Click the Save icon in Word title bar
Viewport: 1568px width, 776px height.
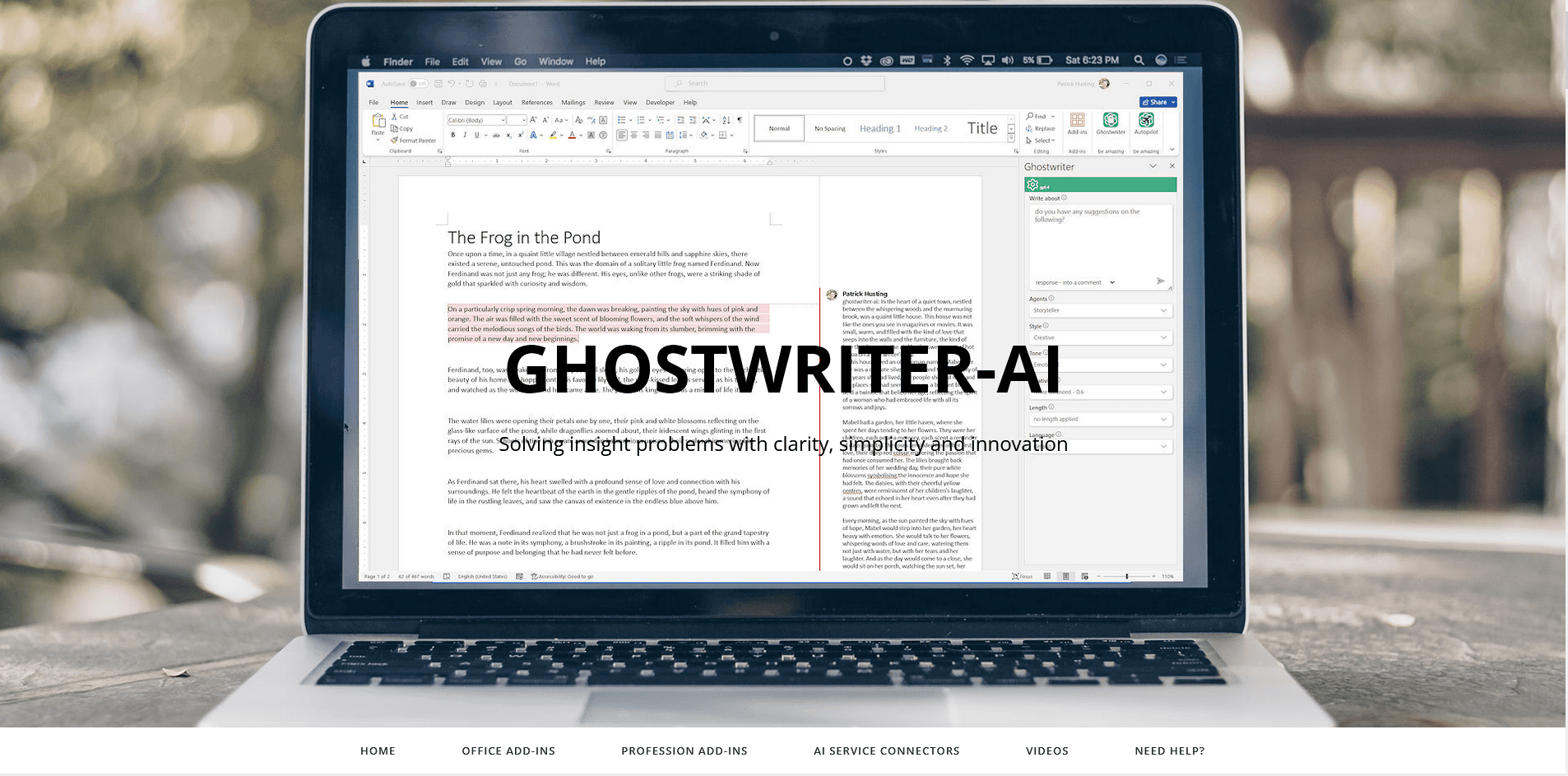pos(438,84)
